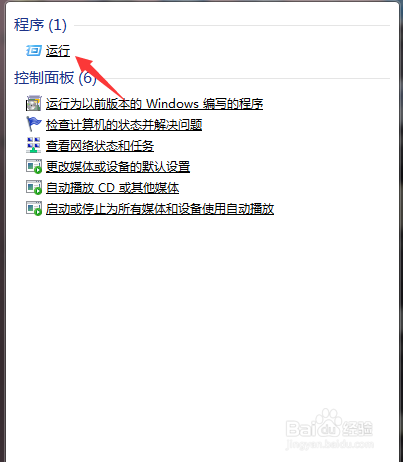Open 运行为以前版本的 Windows 编写的程序
This screenshot has width=403, height=462.
(x=154, y=104)
